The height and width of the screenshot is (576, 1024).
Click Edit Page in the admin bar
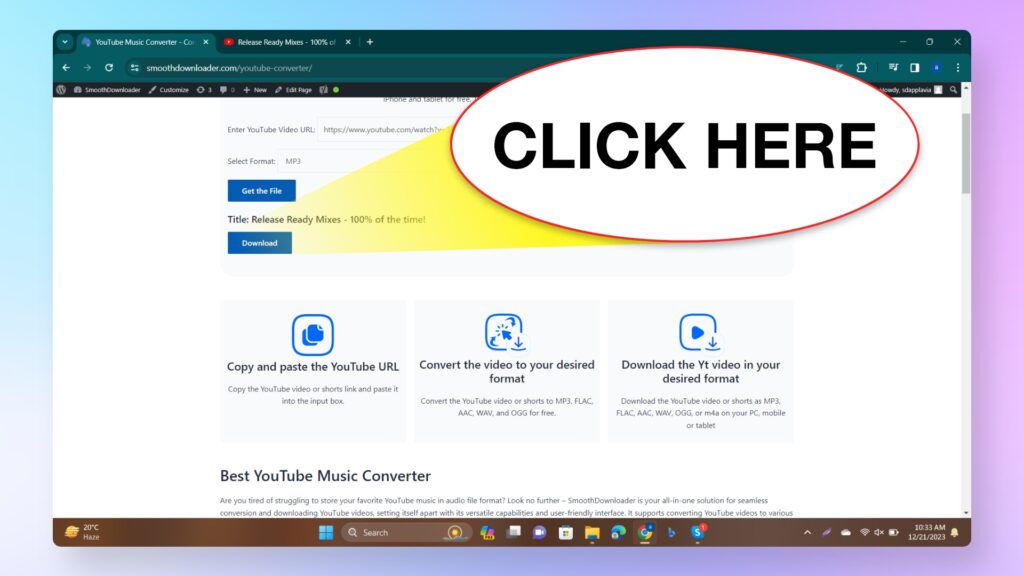coord(293,90)
